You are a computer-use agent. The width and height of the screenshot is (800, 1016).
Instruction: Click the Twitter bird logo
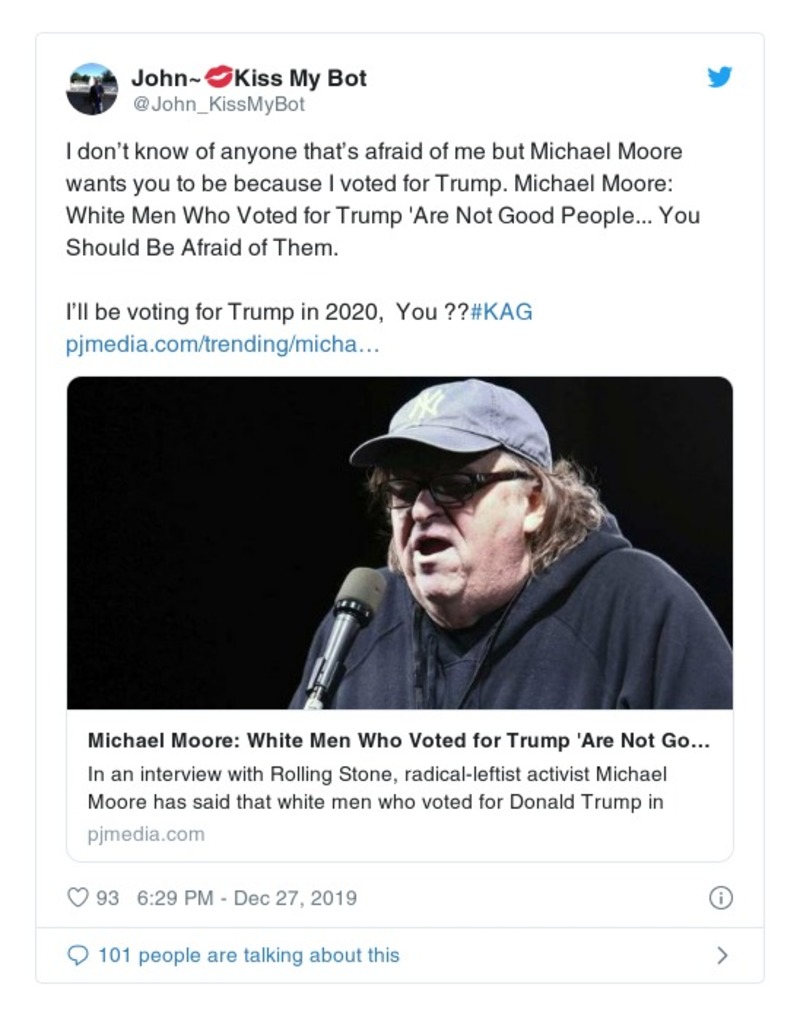coord(720,76)
